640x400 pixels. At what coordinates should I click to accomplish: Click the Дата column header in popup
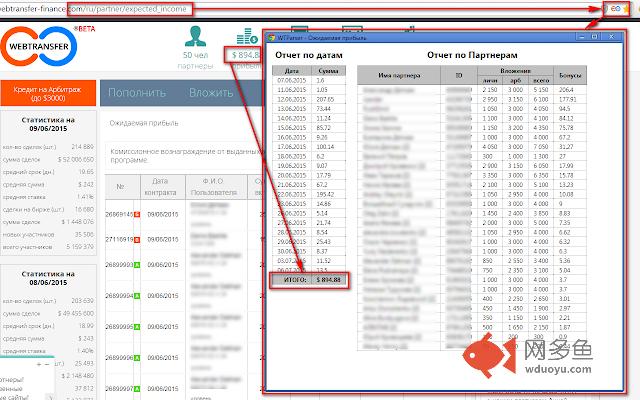(x=292, y=71)
